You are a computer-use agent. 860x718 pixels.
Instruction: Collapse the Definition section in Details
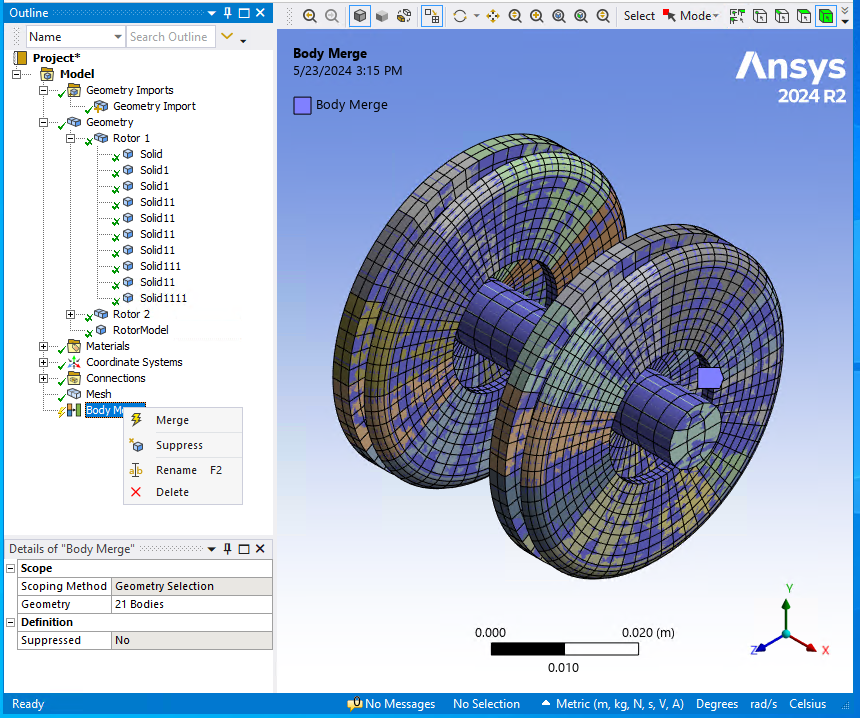tap(11, 622)
